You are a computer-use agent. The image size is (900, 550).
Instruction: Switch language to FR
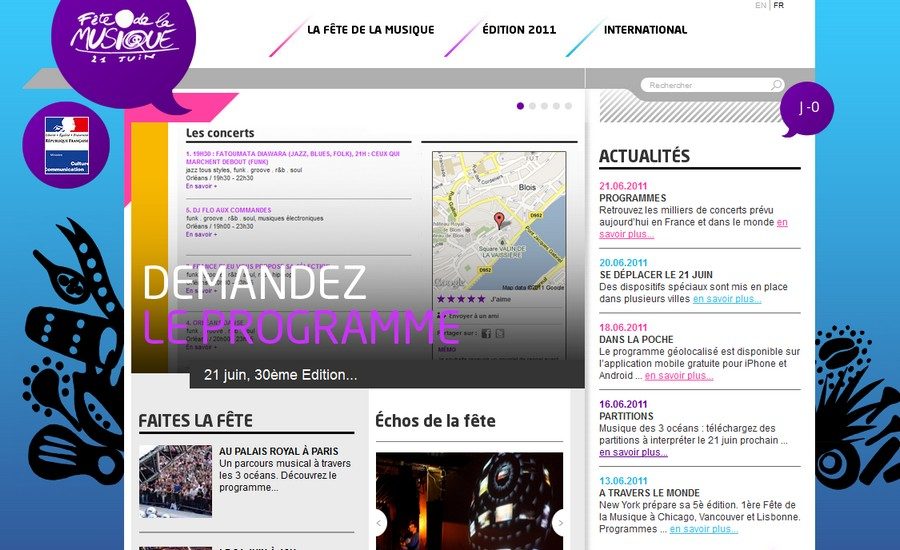click(778, 5)
